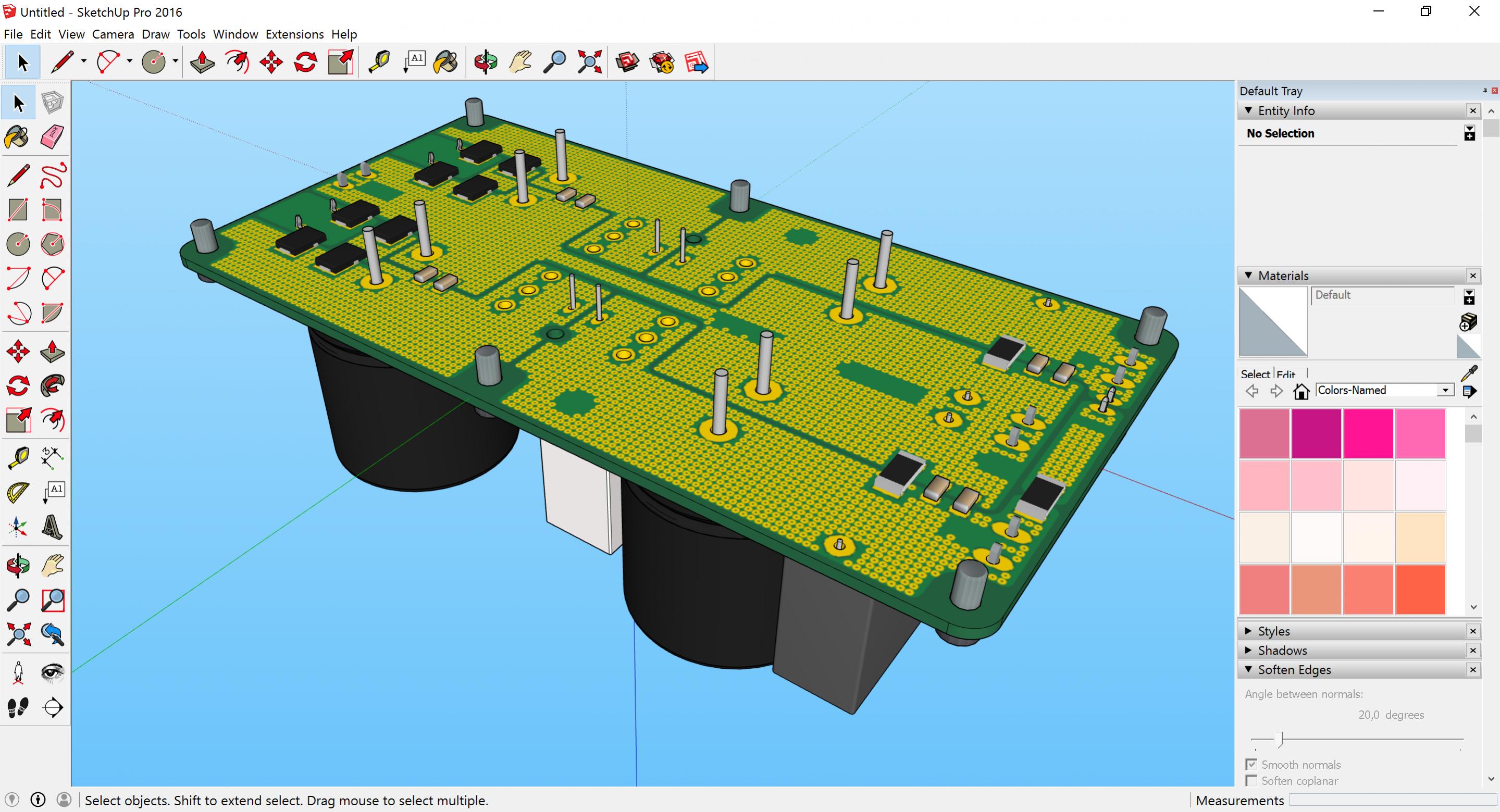Toggle Materials secondary selection pane button

pyautogui.click(x=1469, y=297)
